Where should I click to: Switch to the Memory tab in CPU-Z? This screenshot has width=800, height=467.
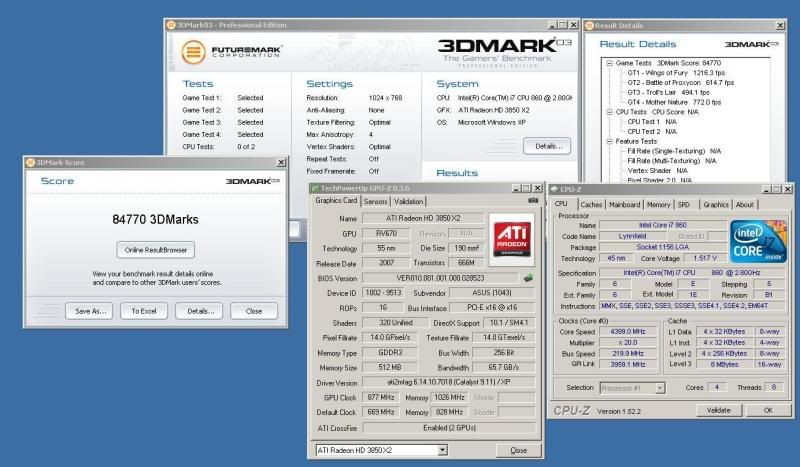(659, 205)
